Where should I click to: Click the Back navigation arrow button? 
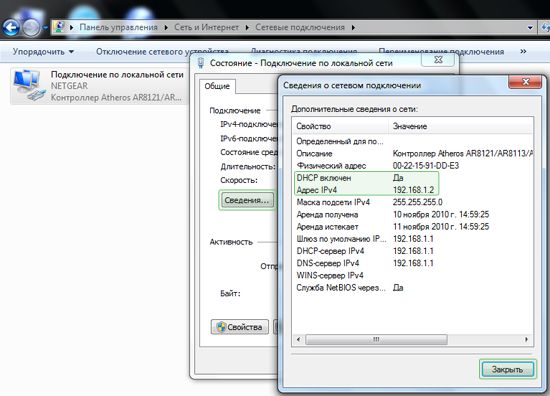click(x=11, y=27)
